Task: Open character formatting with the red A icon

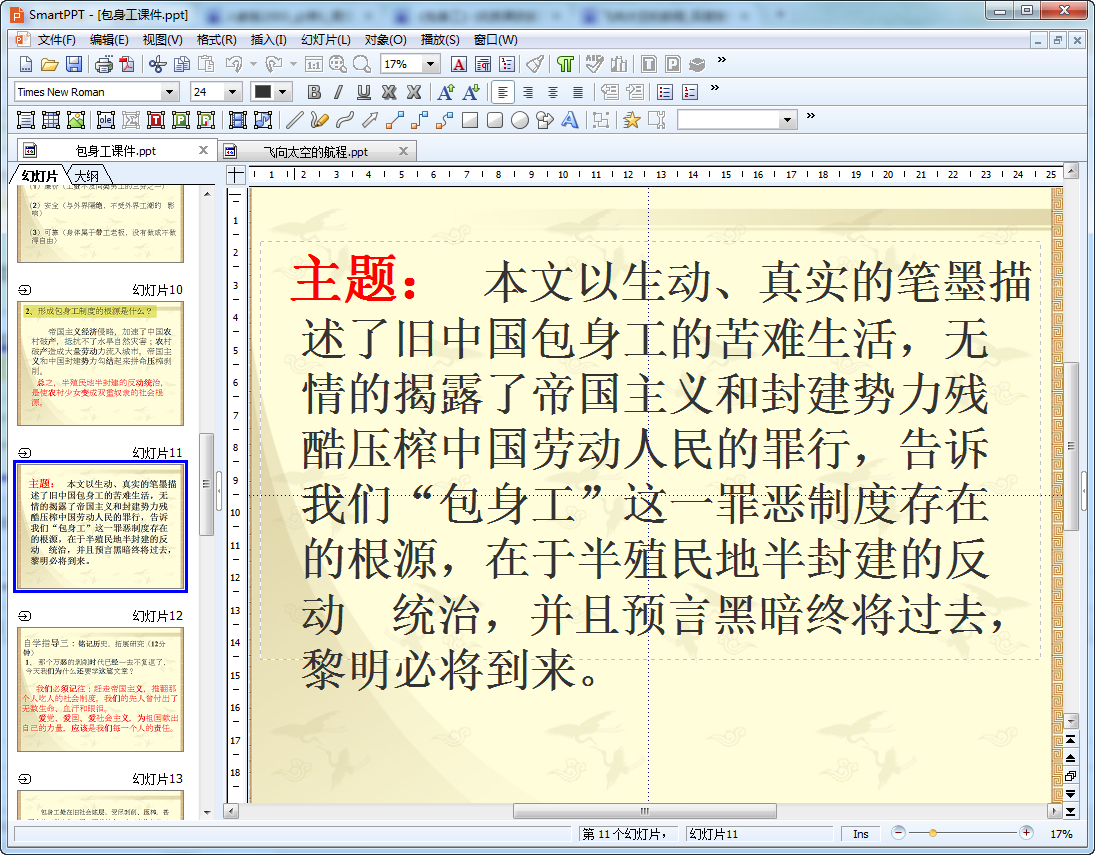Action: tap(459, 65)
